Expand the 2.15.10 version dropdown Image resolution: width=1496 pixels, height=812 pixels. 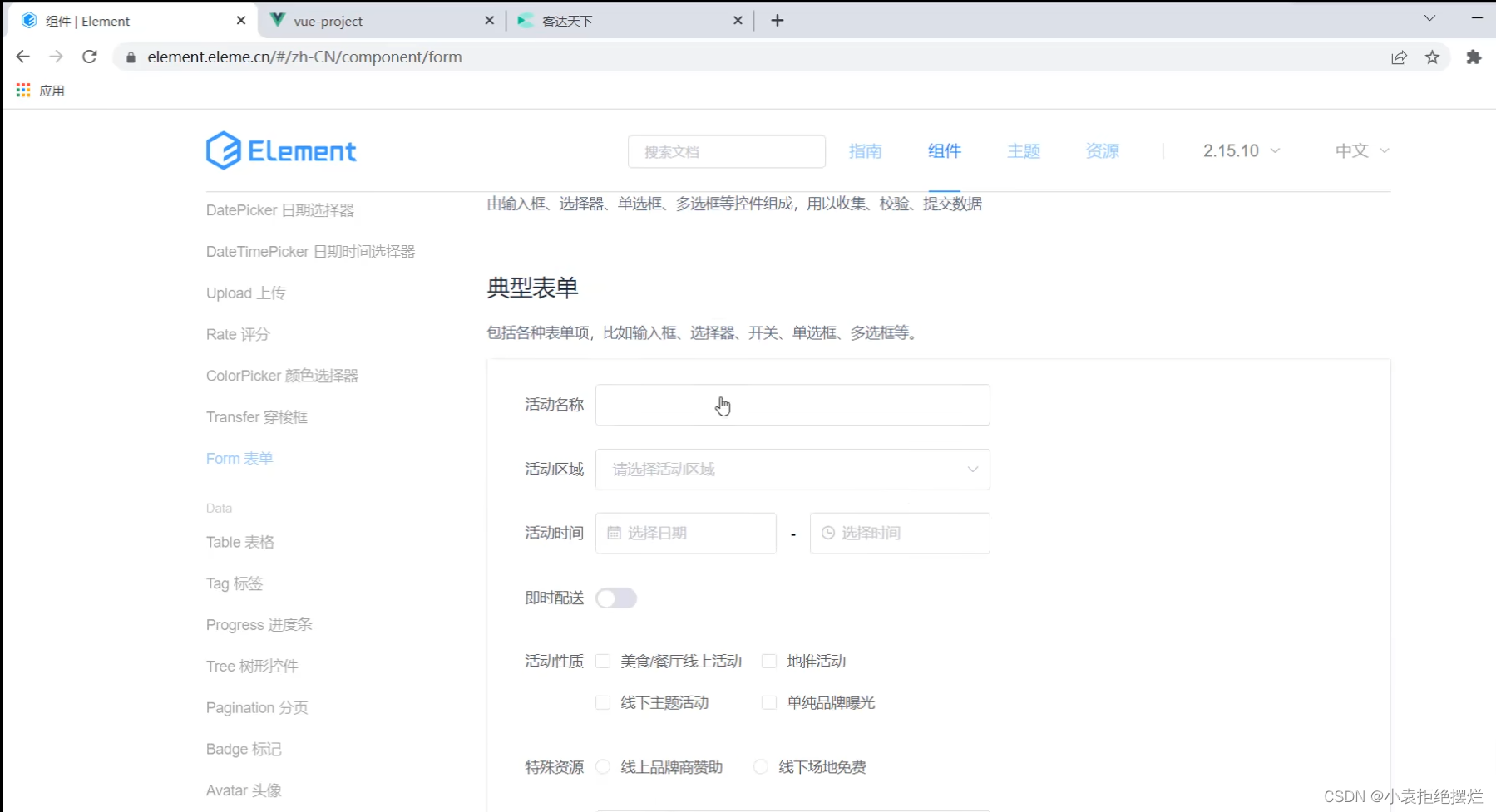tap(1242, 151)
